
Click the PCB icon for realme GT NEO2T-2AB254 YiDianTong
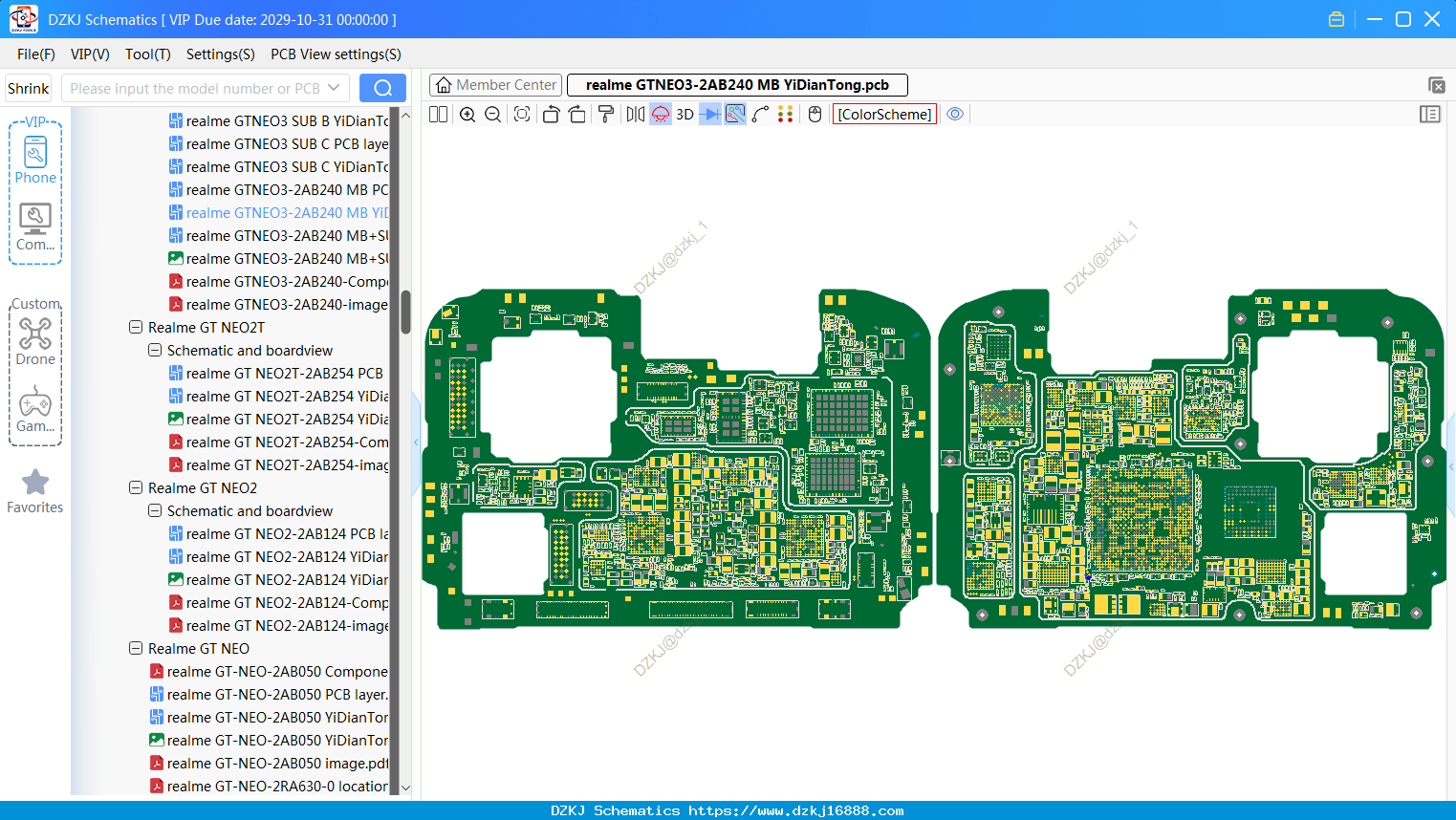pos(176,396)
